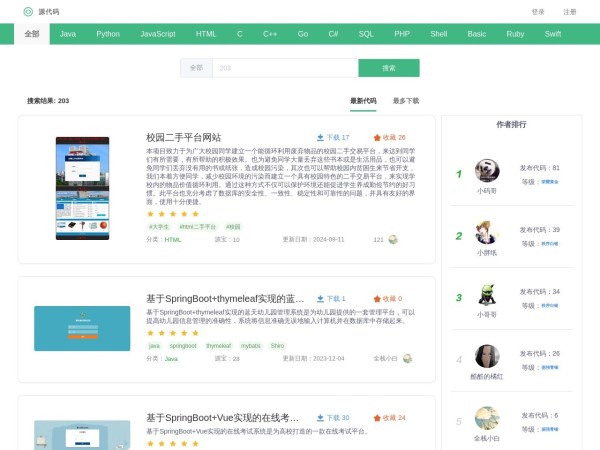Screen dimensions: 600x450
Task: Open 酷酷的橘红 author avatar in ranking
Action: 487,357
